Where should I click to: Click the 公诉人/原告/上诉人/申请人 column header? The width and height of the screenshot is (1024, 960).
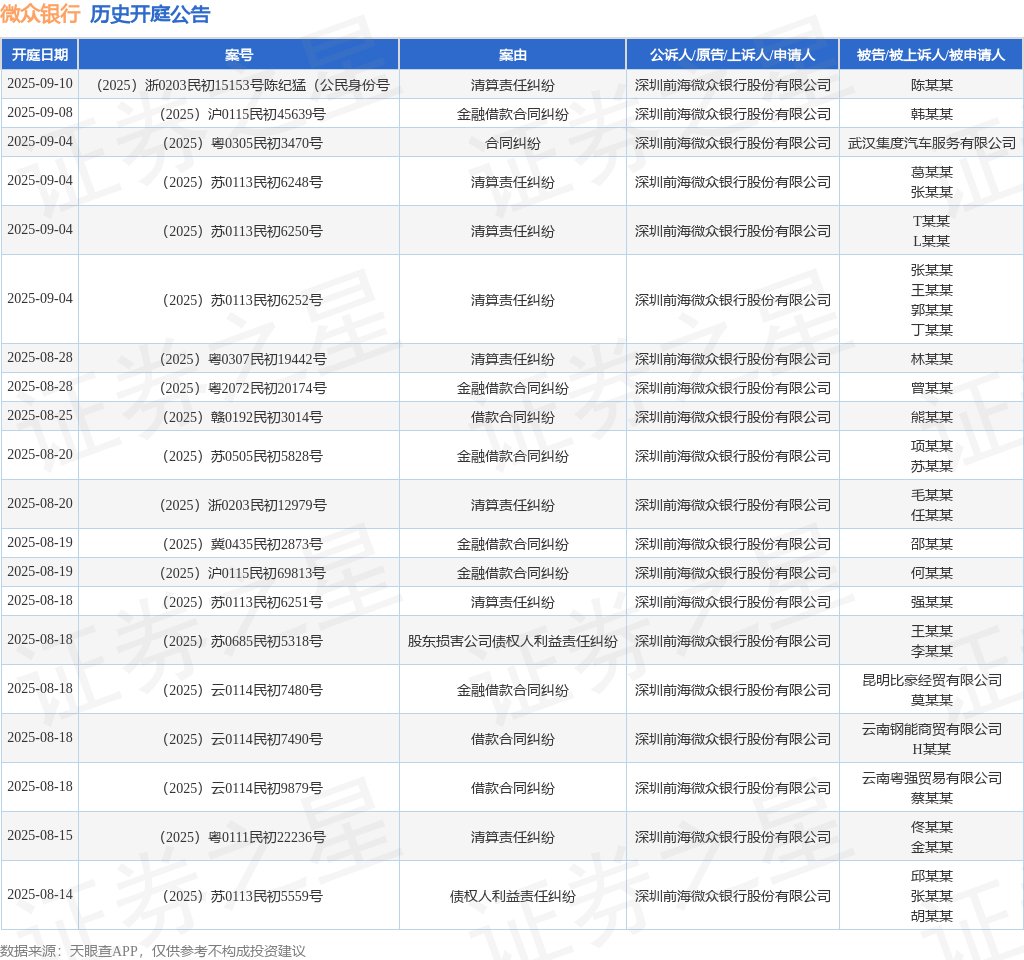point(732,55)
